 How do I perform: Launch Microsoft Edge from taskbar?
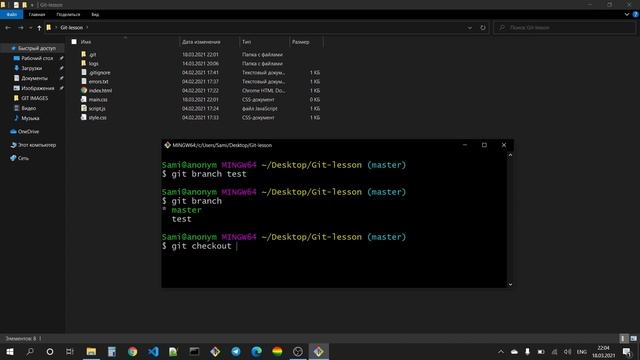256,351
